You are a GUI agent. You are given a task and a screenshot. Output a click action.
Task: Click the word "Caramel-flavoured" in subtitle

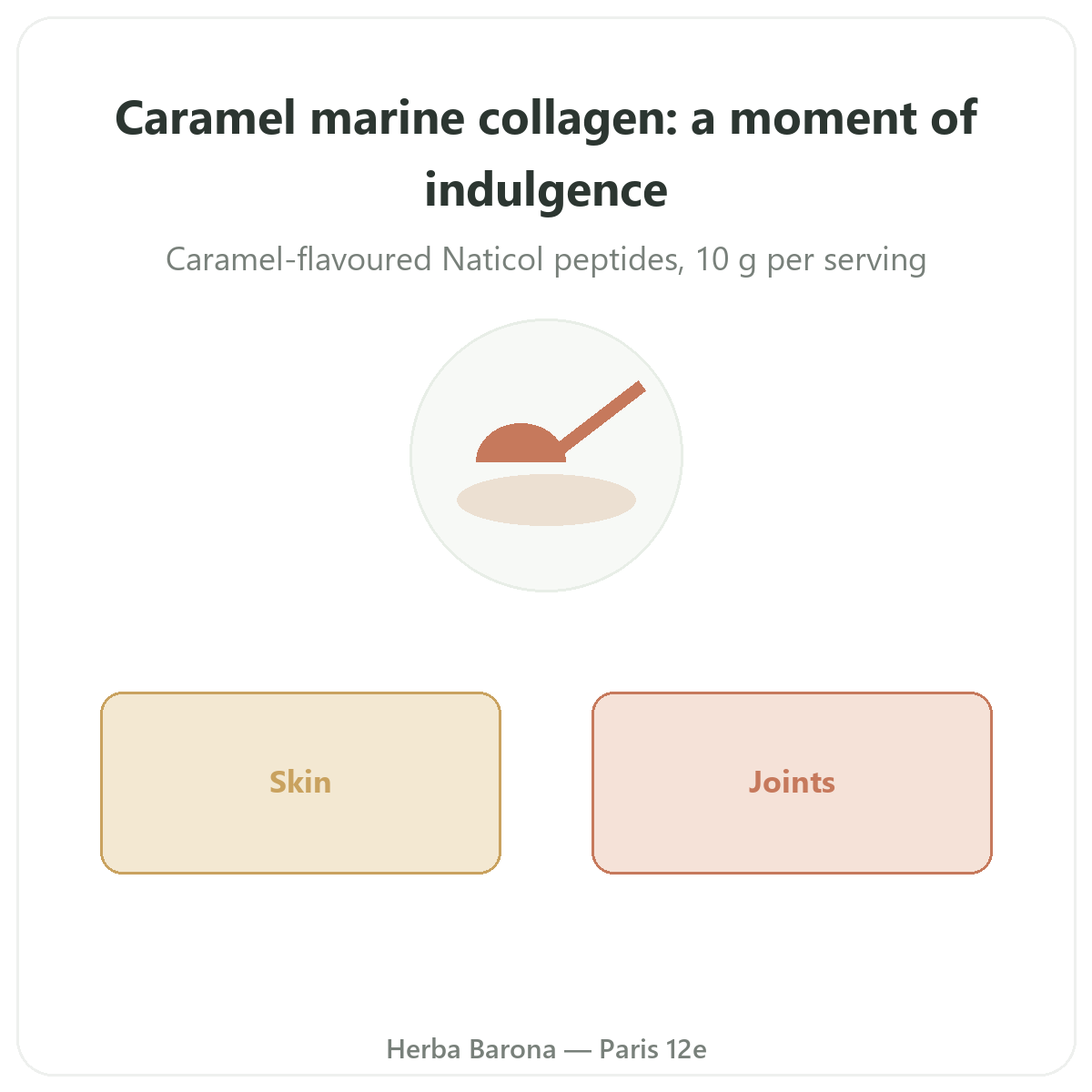[298, 260]
